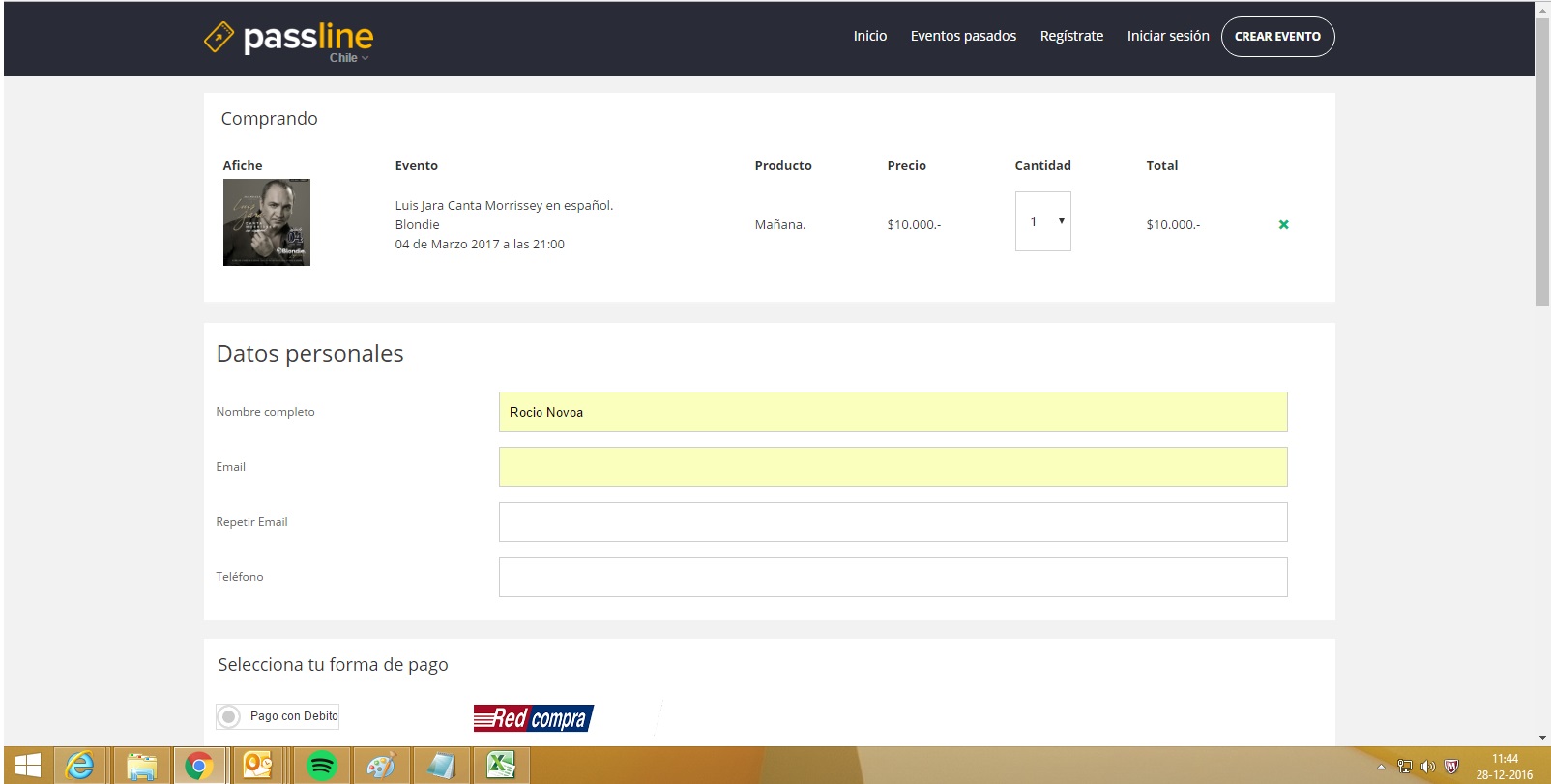Open McAfee shield tray icon
The height and width of the screenshot is (784, 1551).
[1450, 767]
